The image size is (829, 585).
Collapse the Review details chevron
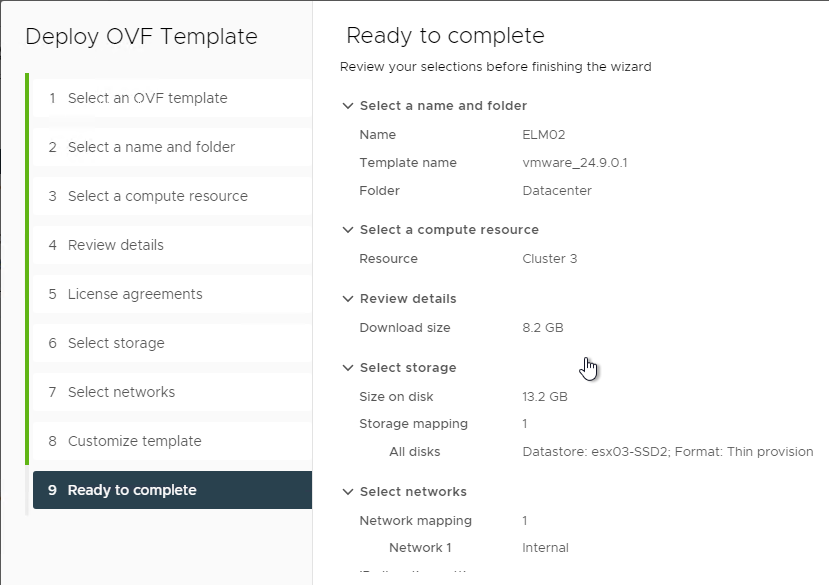[x=347, y=299]
